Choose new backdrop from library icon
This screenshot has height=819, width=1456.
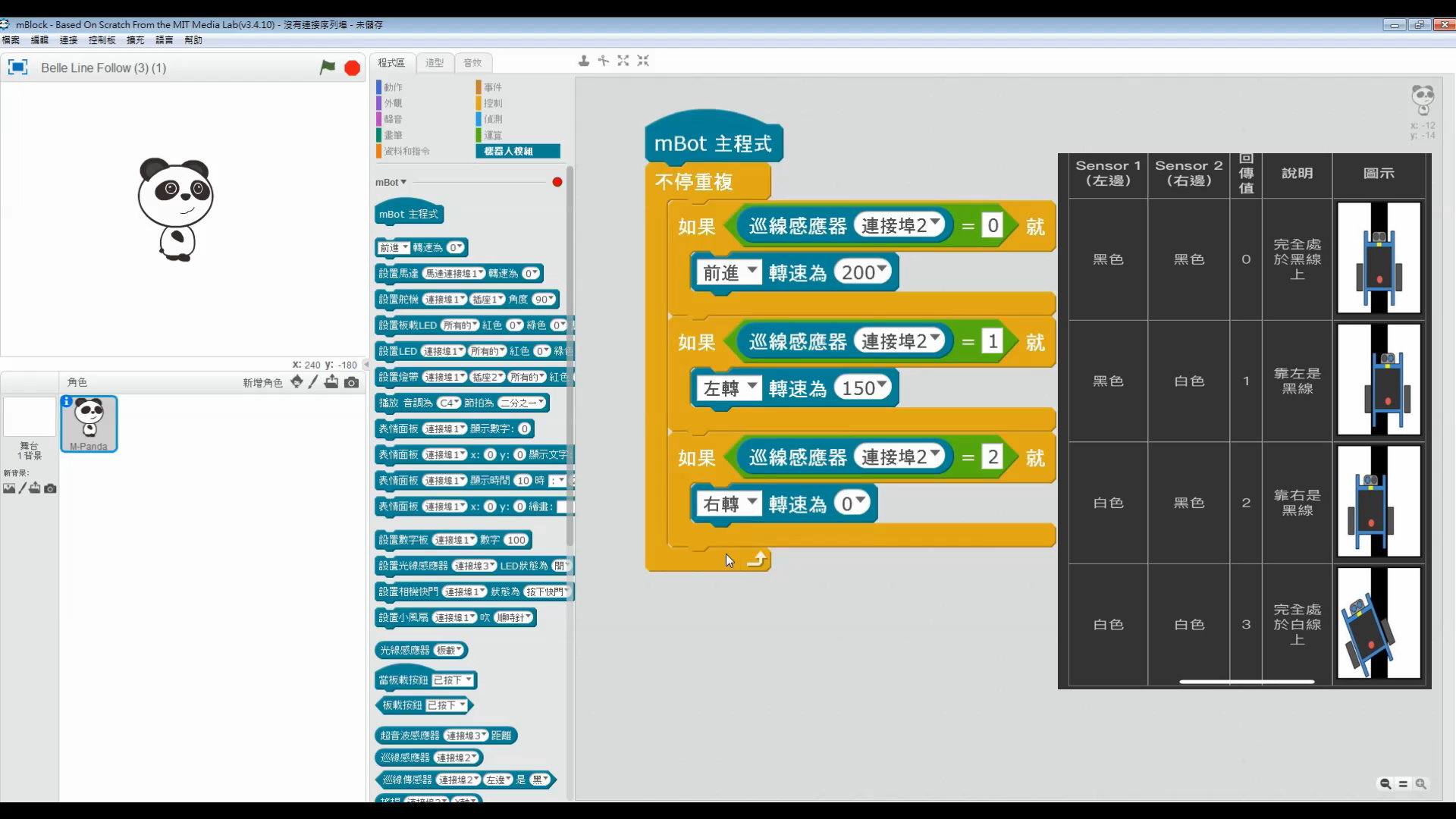[9, 488]
